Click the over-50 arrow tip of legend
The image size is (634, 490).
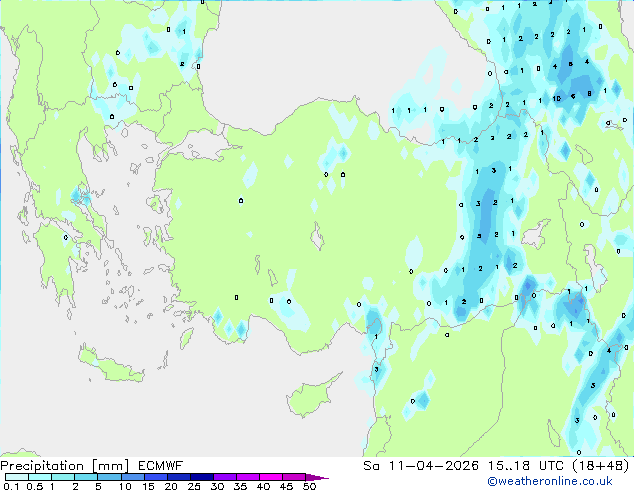point(317,477)
